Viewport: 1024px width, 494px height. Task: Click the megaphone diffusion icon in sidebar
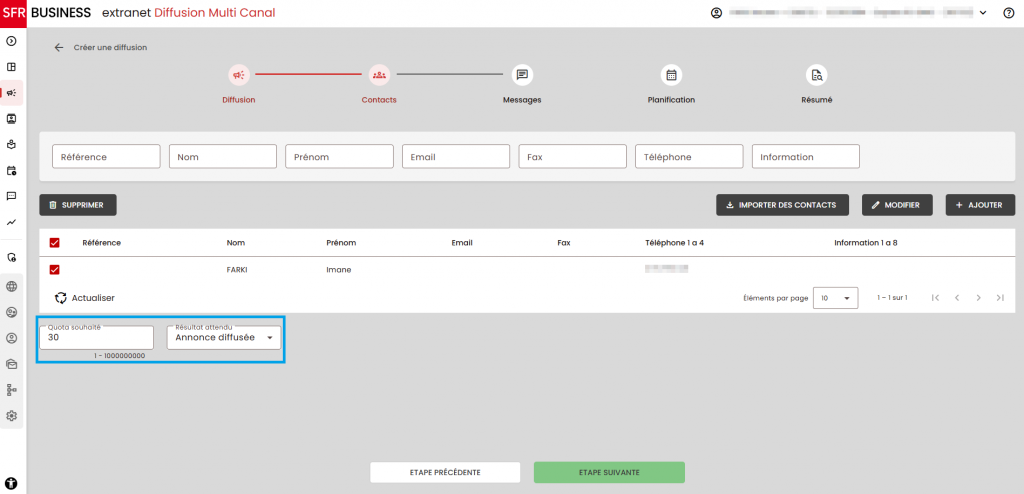12,93
